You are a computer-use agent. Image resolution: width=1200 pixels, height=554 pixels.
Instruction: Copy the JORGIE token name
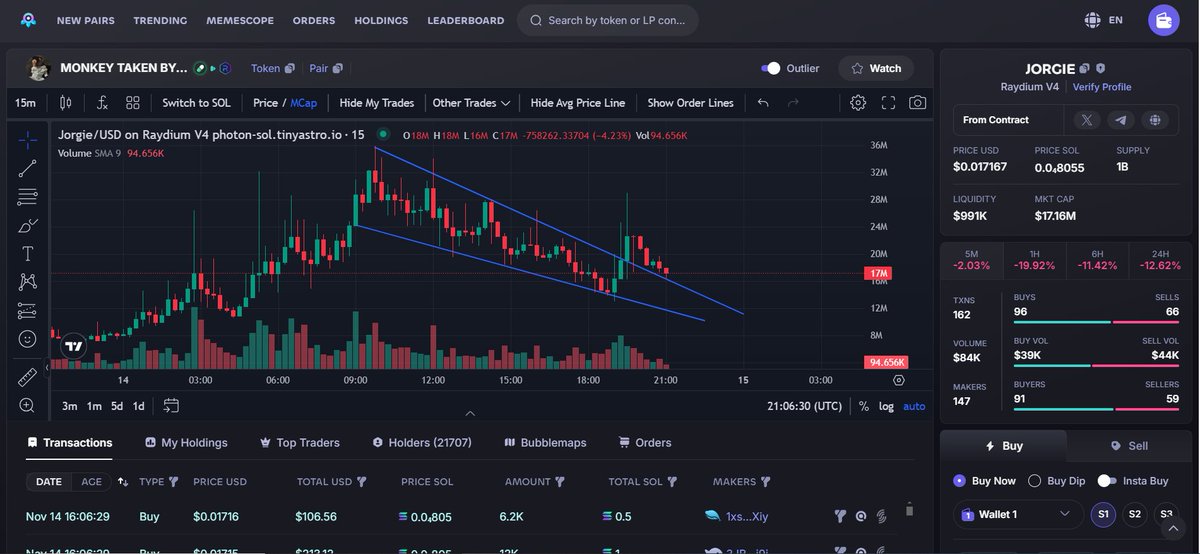[1084, 69]
